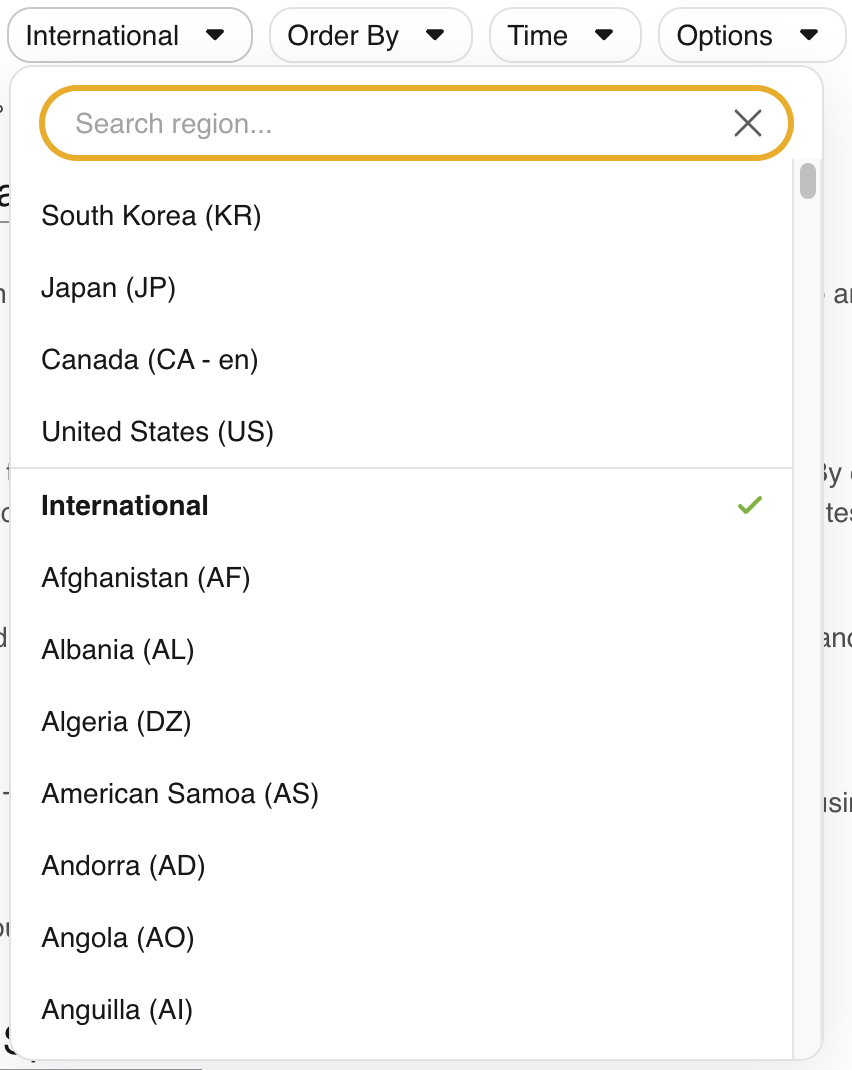Choose Japan (JP) from the list

tap(402, 288)
